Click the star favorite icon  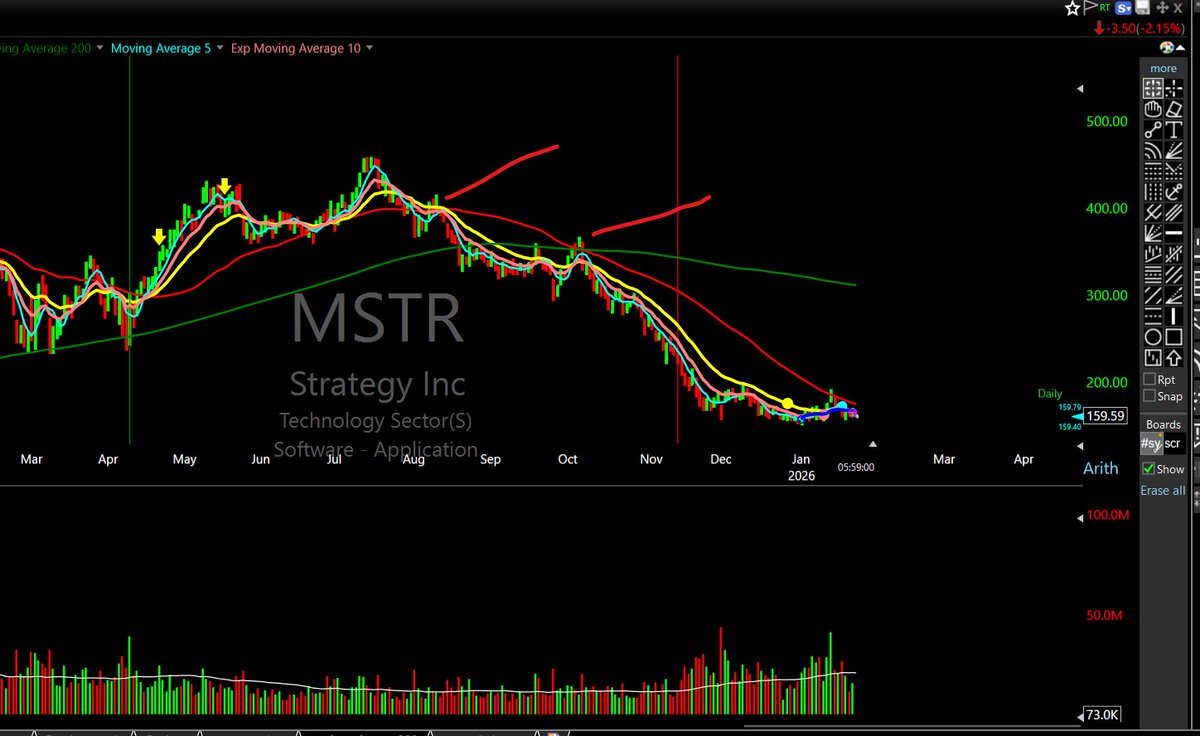(1073, 8)
